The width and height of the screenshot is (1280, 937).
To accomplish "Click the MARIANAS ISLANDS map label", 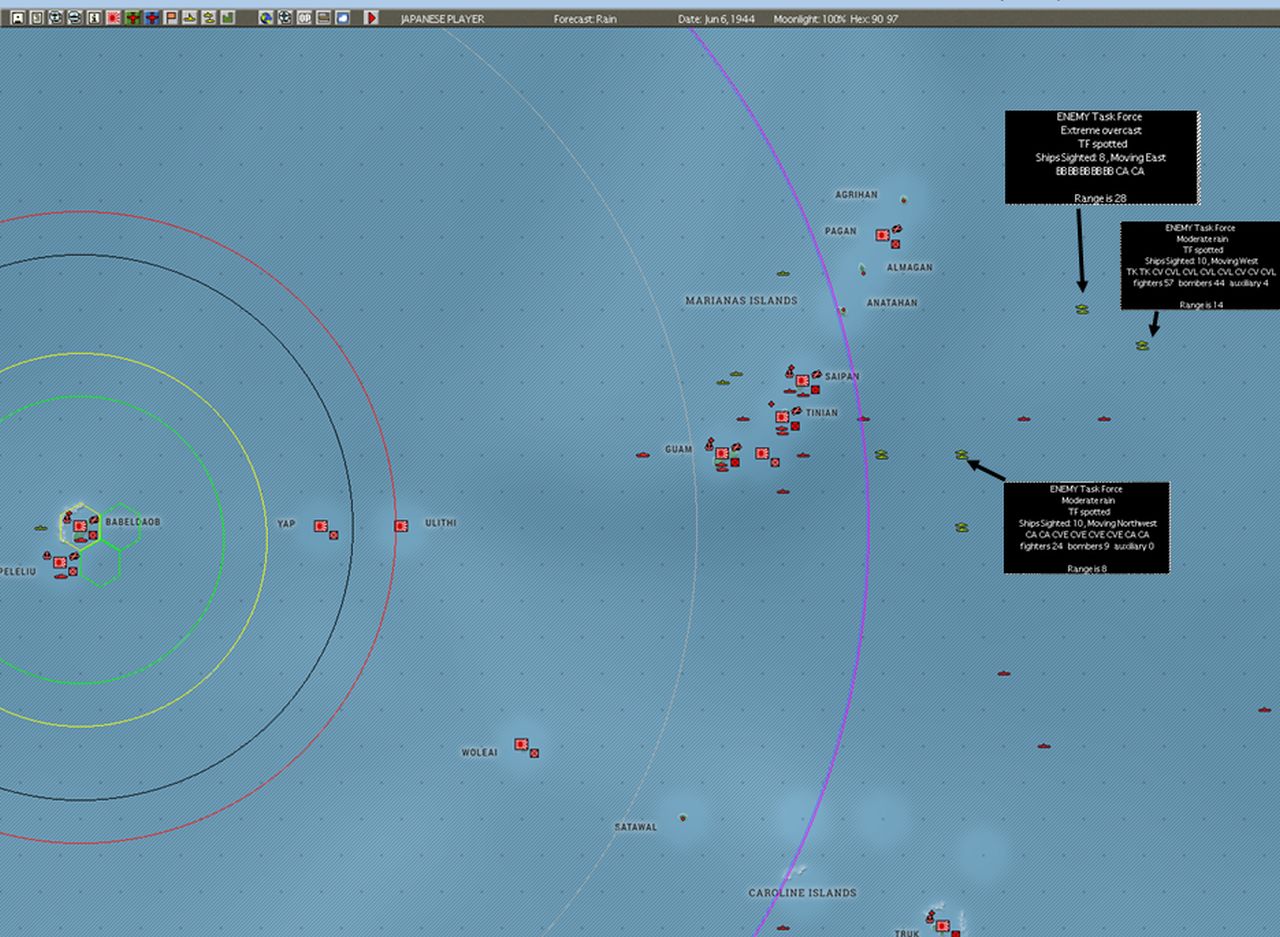I will point(741,300).
